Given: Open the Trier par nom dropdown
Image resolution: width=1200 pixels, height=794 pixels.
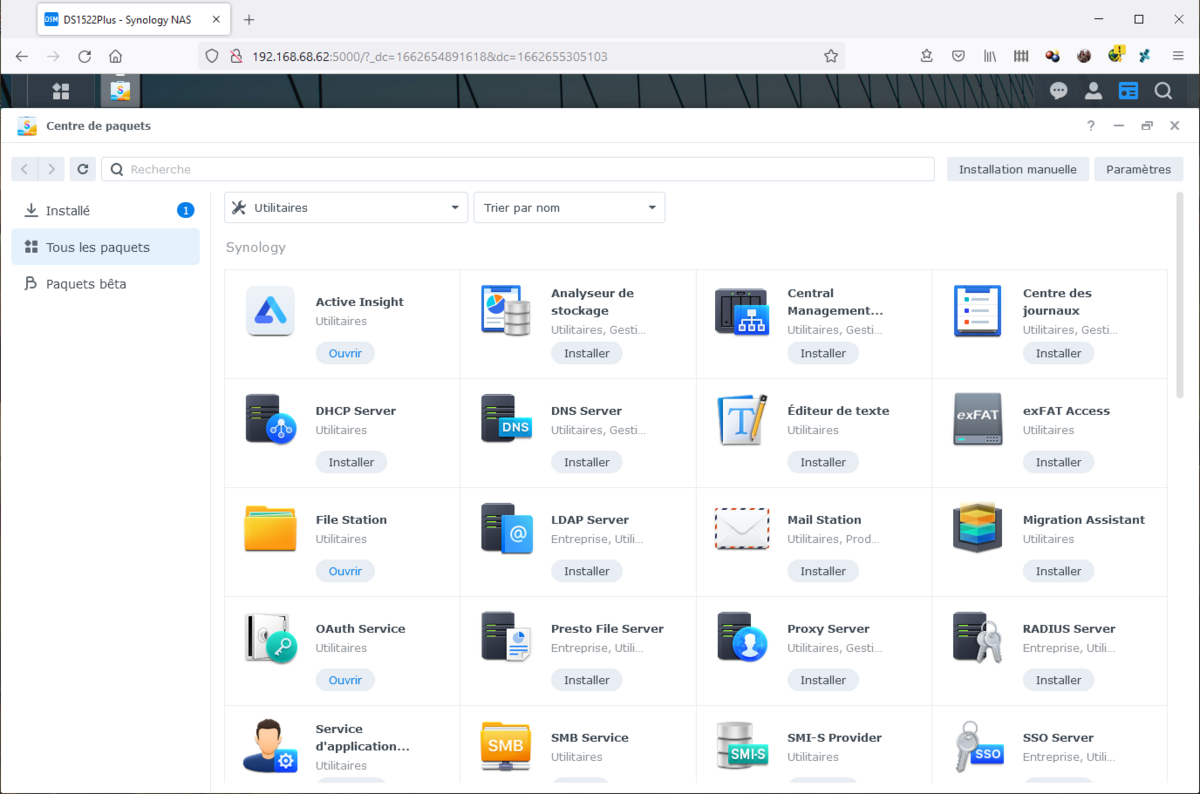Looking at the screenshot, I should (569, 208).
